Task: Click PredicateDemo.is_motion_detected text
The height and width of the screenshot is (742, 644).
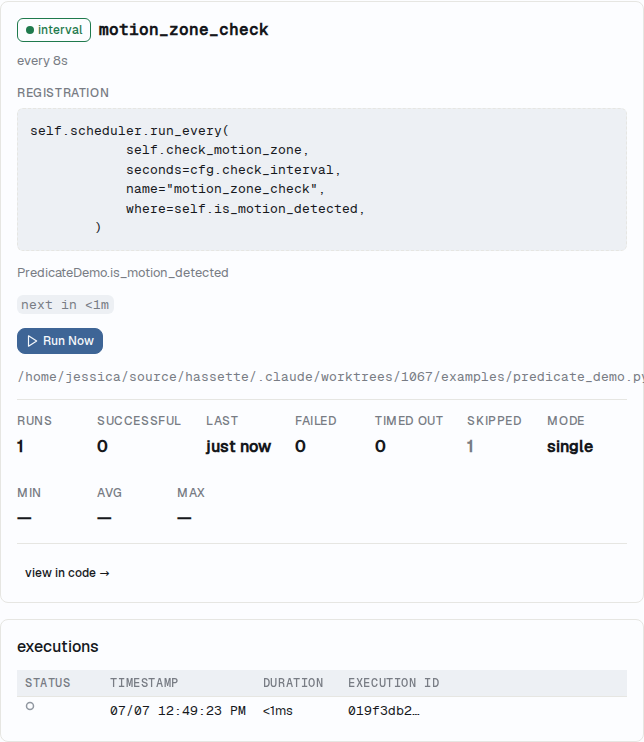Action: pos(123,273)
